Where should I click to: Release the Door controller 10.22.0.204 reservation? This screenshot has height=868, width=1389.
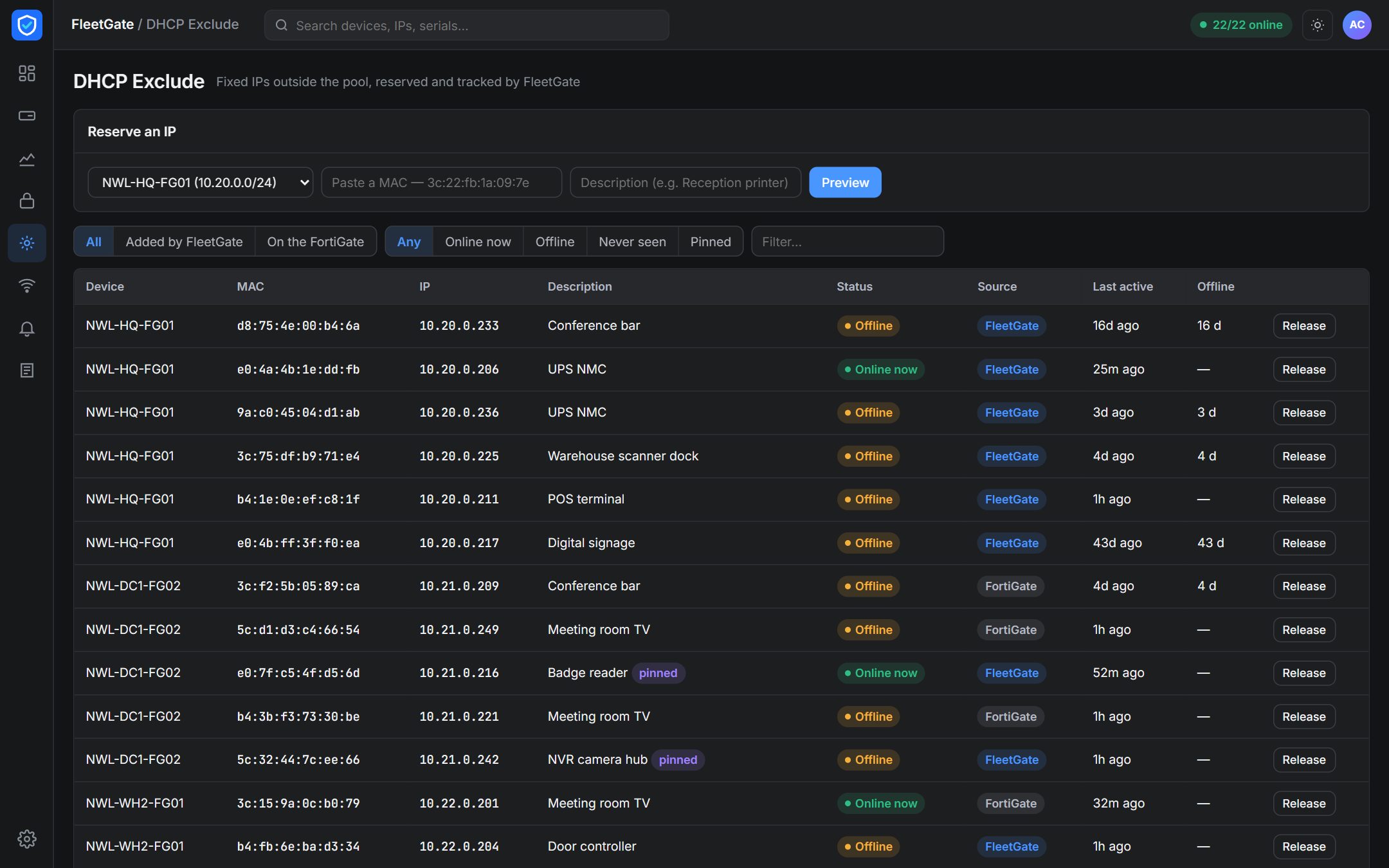[1303, 847]
